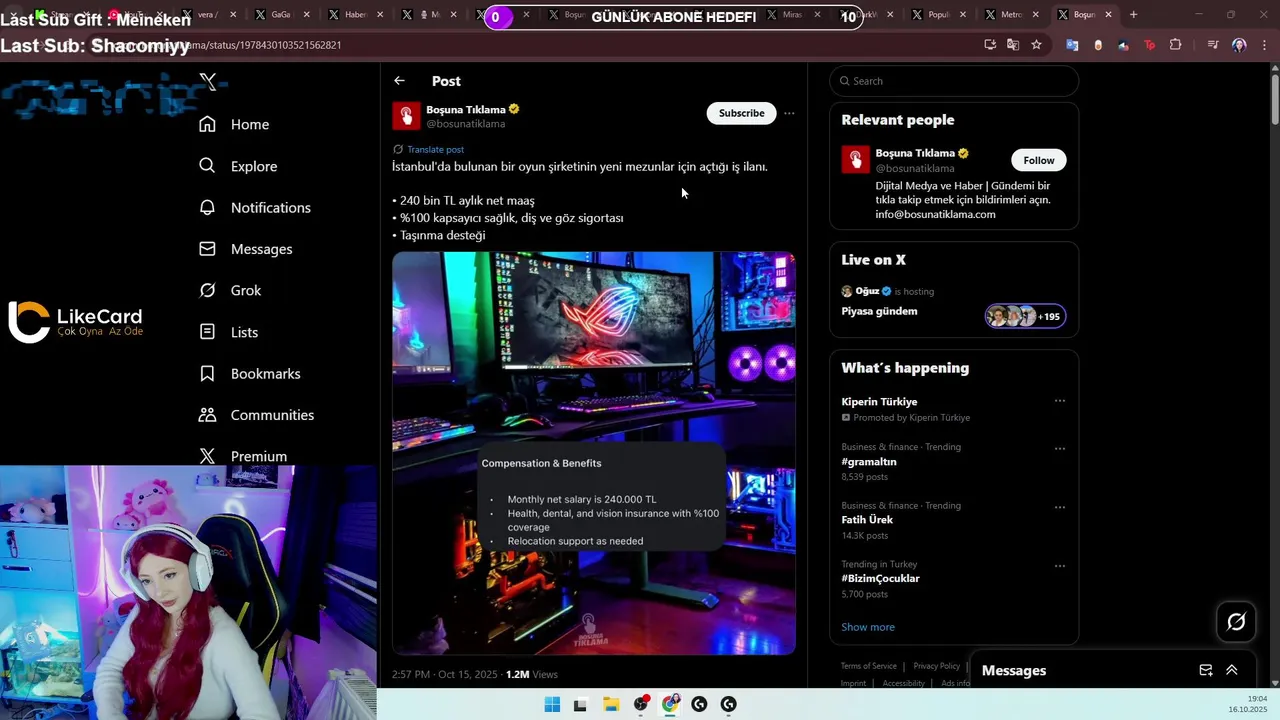Open Chrome from the taskbar
Image resolution: width=1280 pixels, height=720 pixels.
[670, 705]
